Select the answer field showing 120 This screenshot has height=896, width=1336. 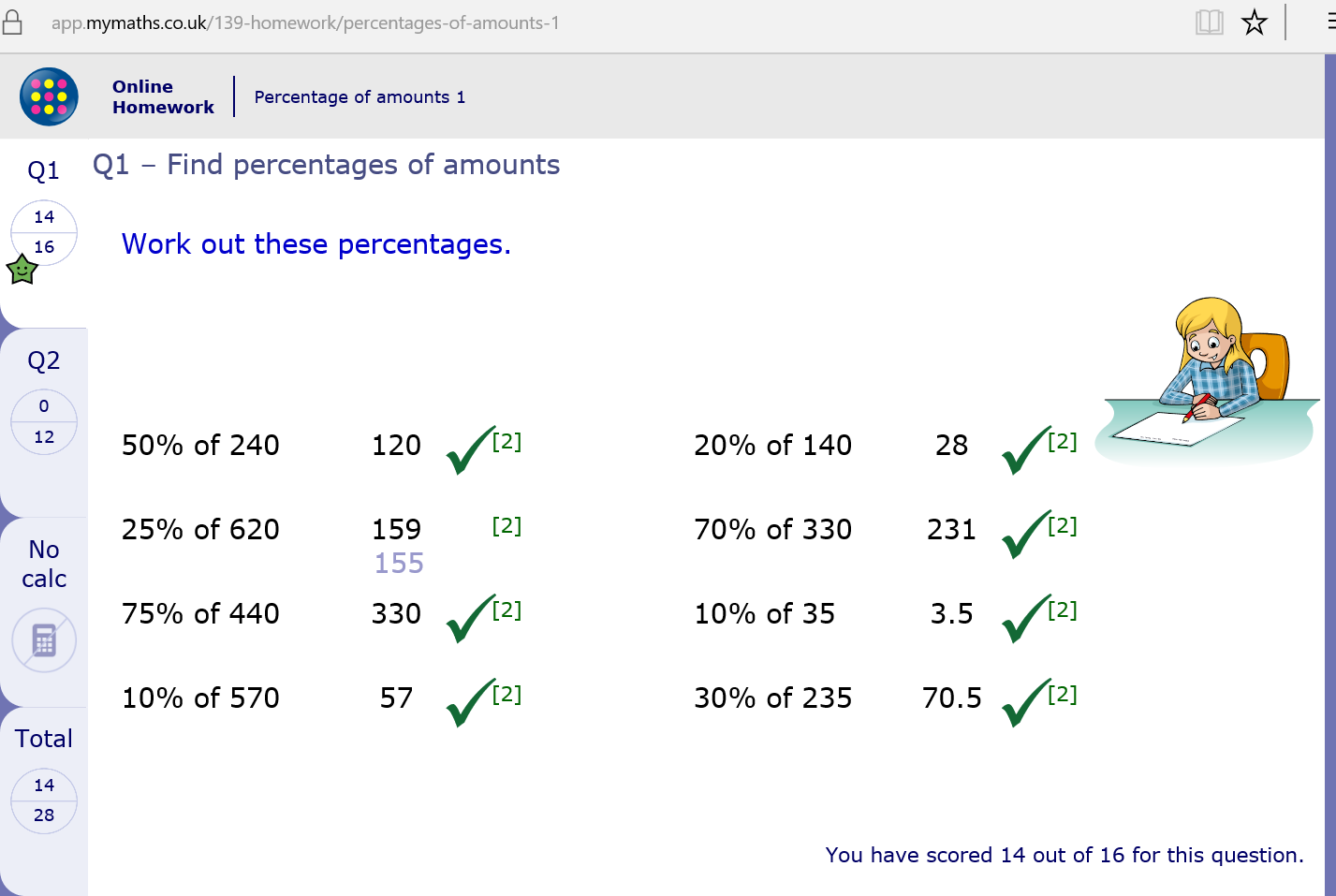(396, 445)
